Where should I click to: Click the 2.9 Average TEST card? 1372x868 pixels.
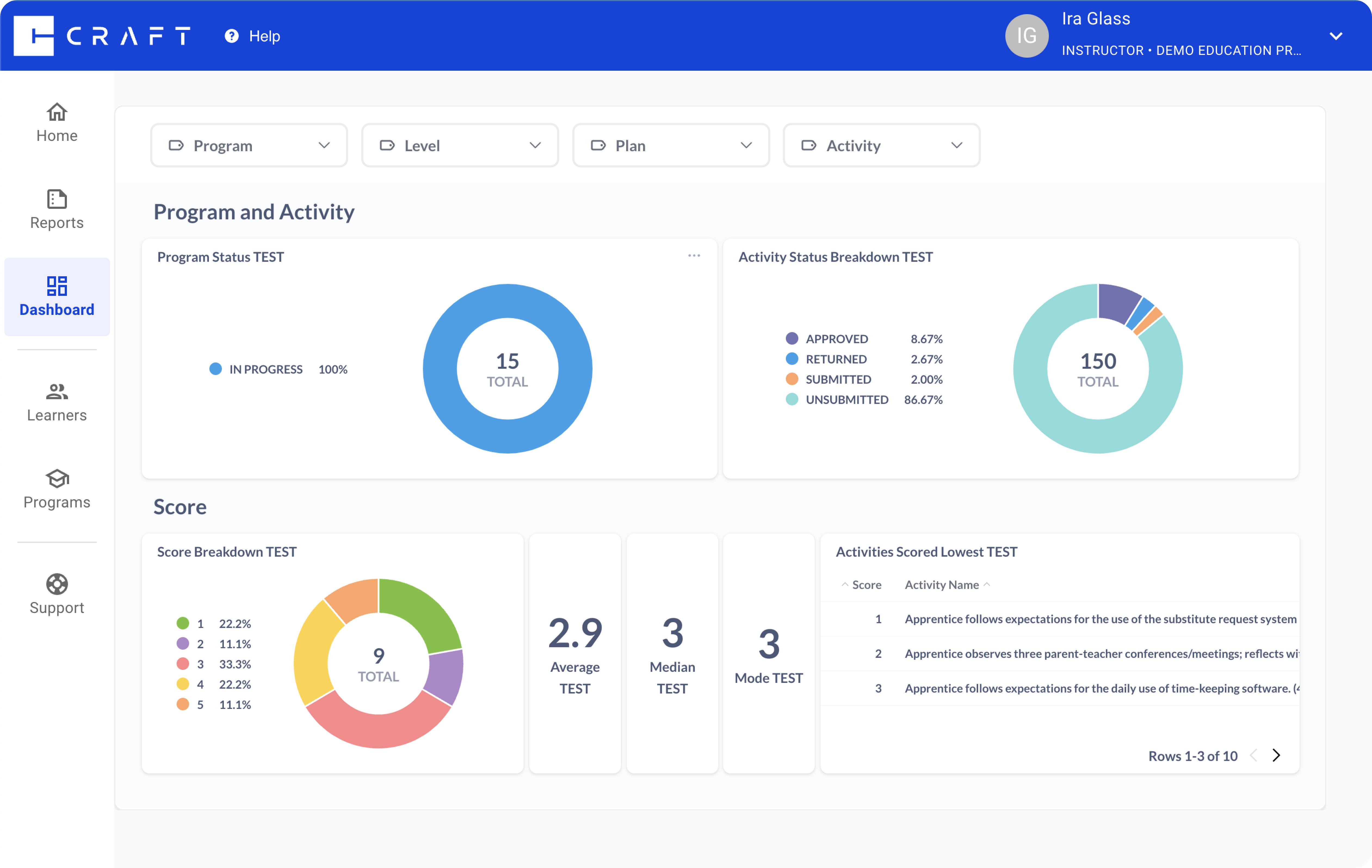pos(575,654)
